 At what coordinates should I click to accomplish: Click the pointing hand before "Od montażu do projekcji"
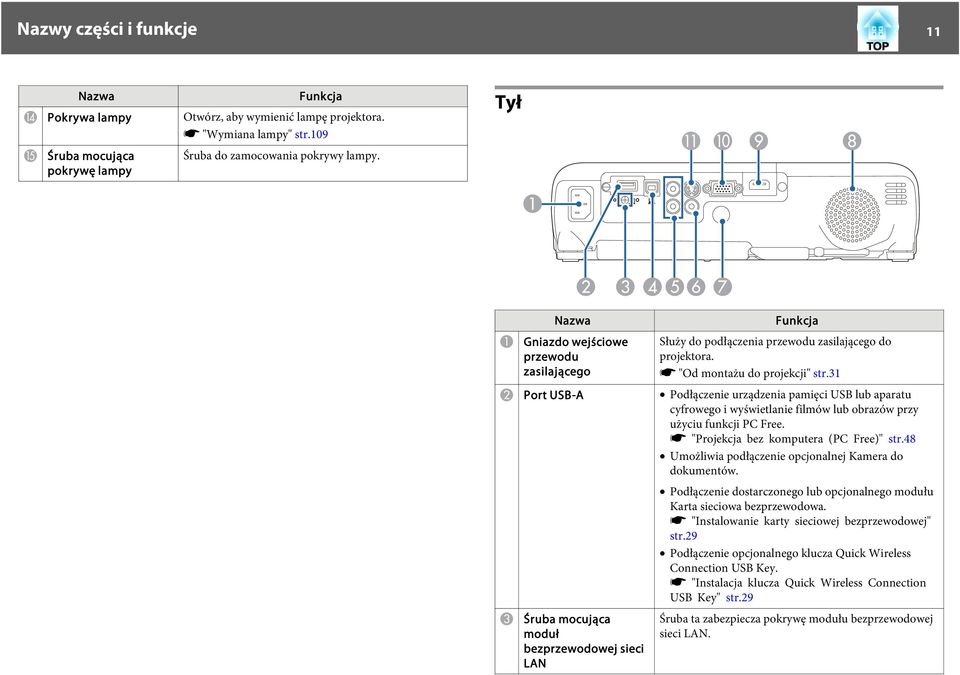(x=667, y=372)
